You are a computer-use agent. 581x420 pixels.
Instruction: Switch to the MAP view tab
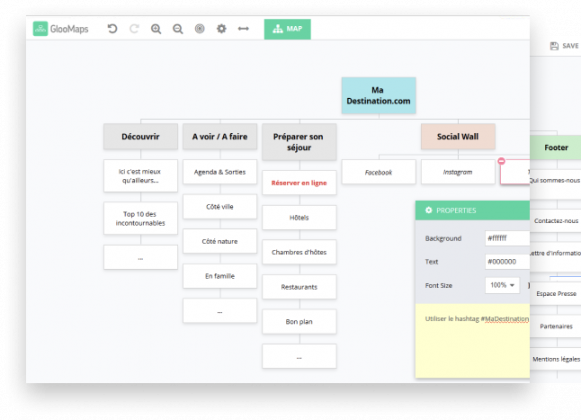pos(287,29)
